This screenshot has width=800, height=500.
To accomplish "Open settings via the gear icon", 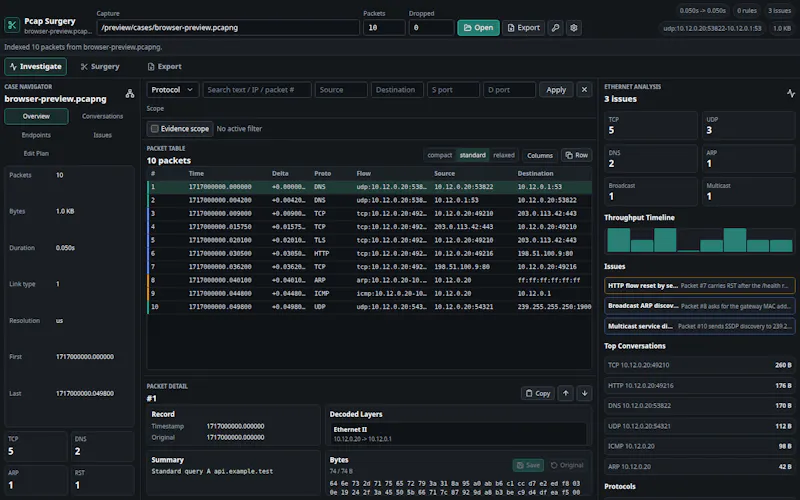I will [574, 28].
